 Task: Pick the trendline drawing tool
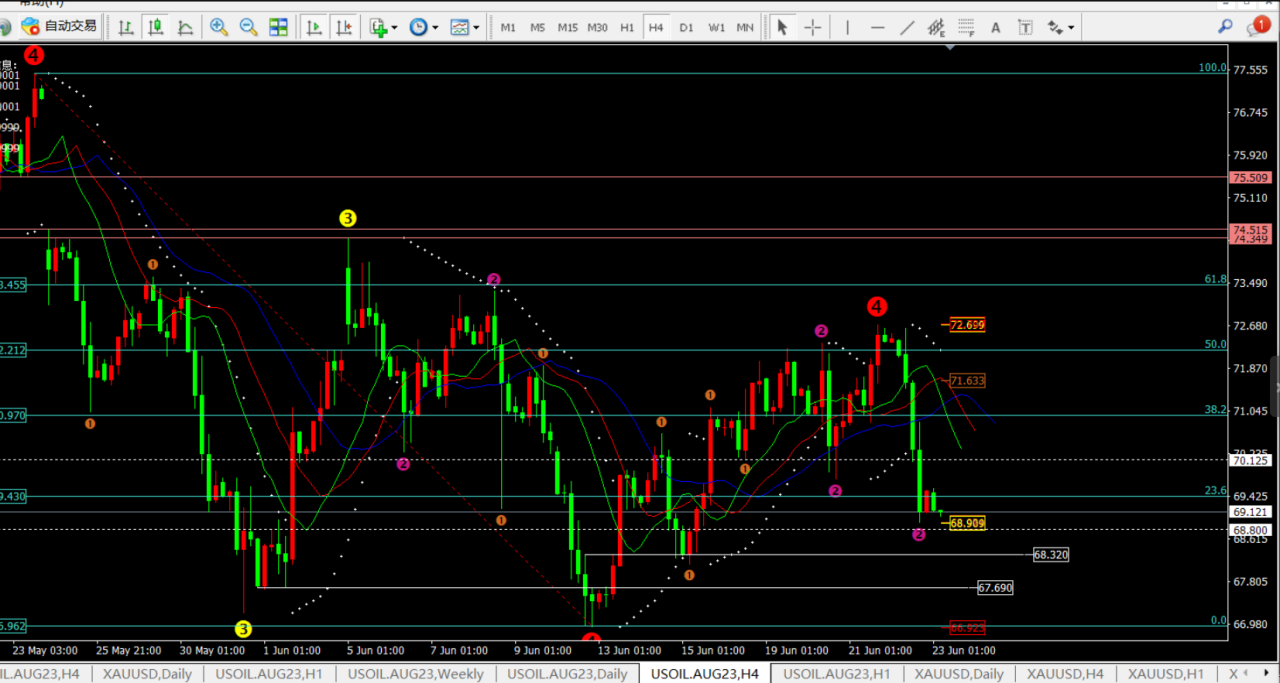(907, 27)
